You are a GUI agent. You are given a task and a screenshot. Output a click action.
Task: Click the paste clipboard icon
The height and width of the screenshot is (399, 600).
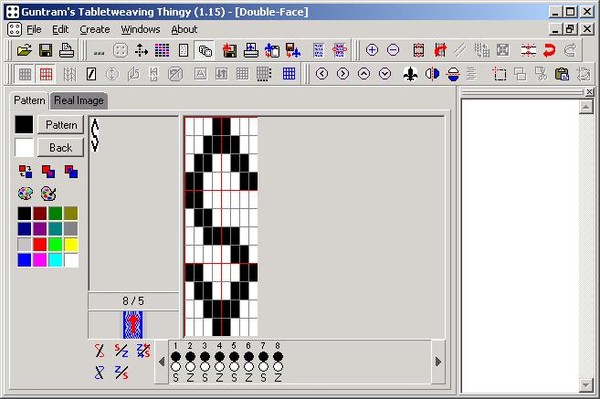pos(561,74)
